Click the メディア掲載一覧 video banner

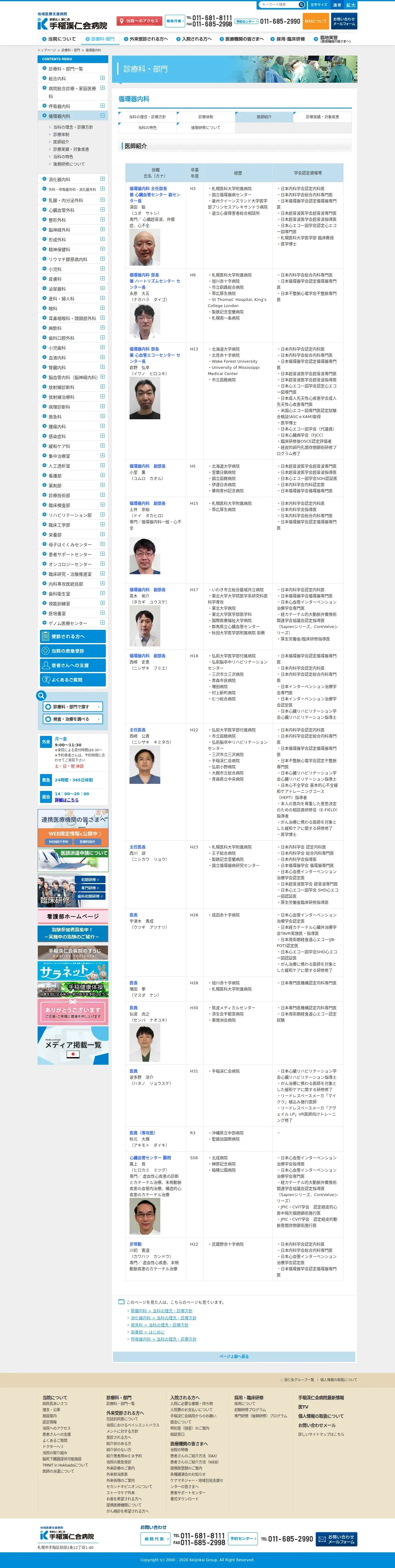coord(73,1046)
